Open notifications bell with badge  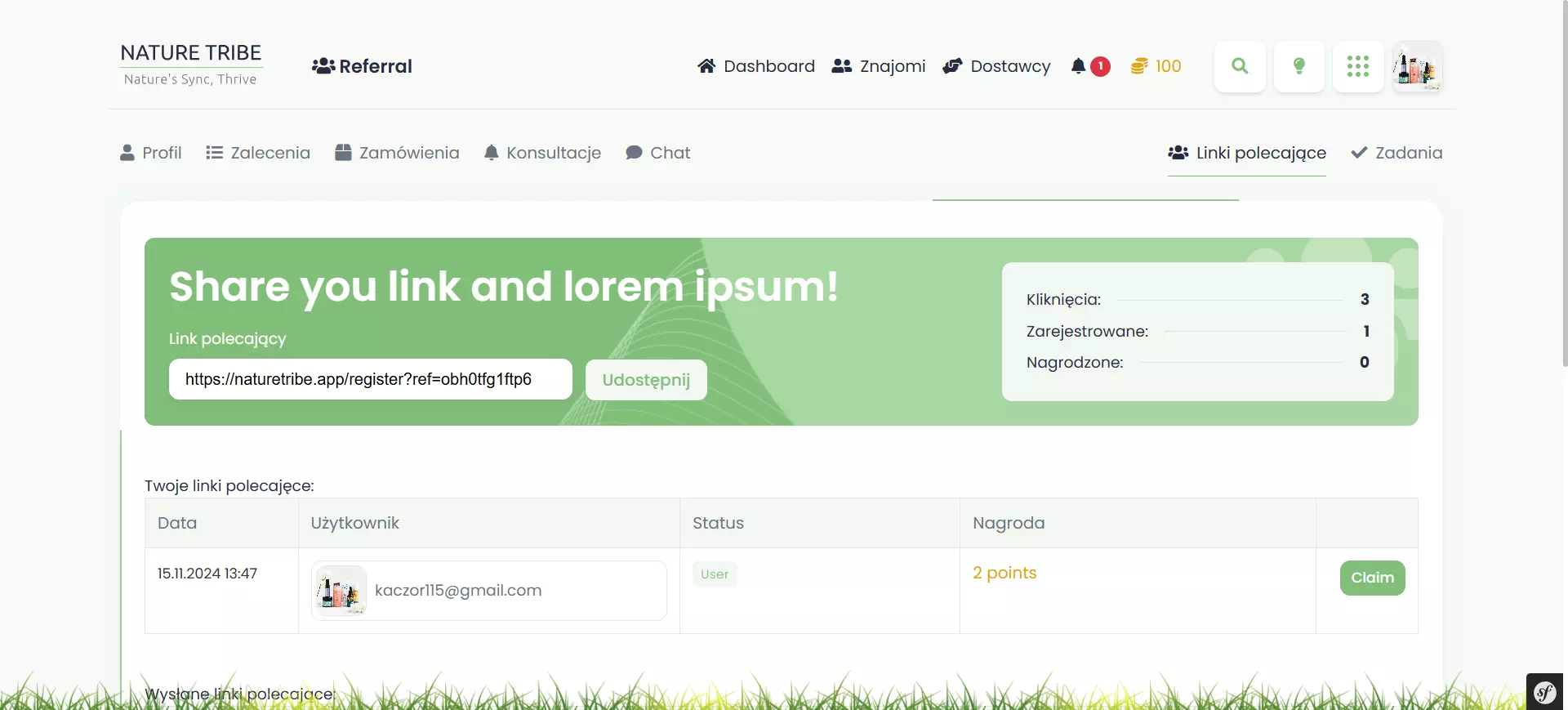coord(1089,66)
